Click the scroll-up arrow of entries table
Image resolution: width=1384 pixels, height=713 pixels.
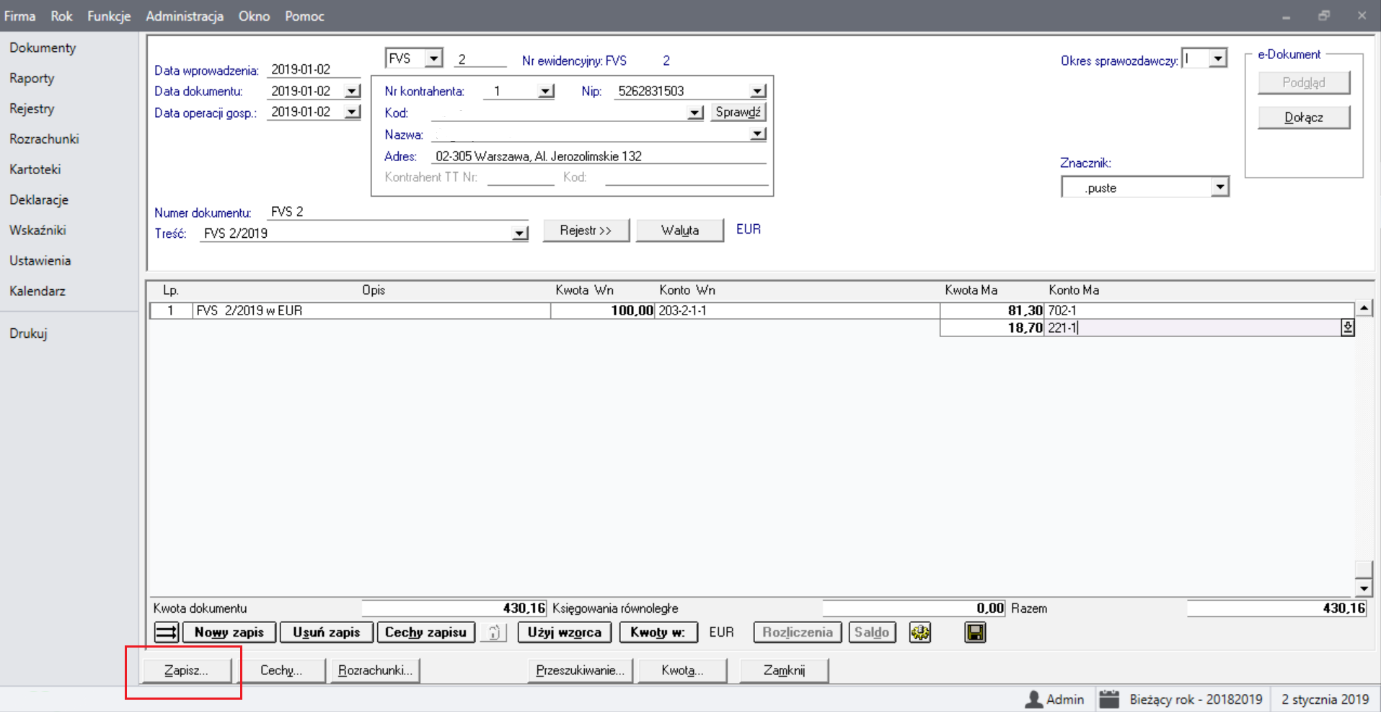click(1364, 309)
